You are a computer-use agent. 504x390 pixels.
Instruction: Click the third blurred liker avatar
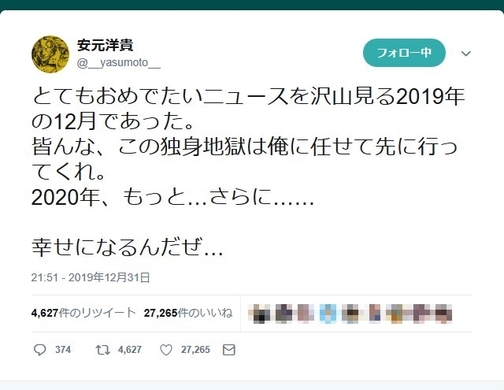(x=304, y=314)
